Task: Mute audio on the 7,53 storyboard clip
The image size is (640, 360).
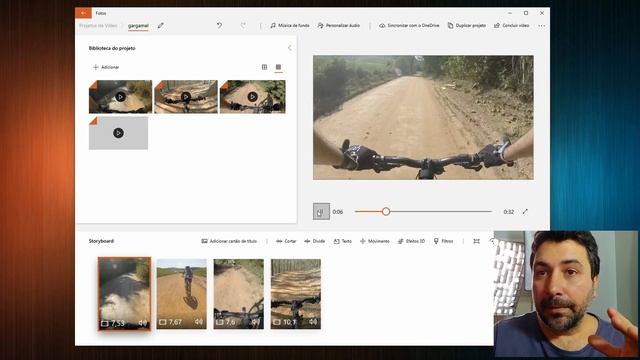Action: click(142, 323)
